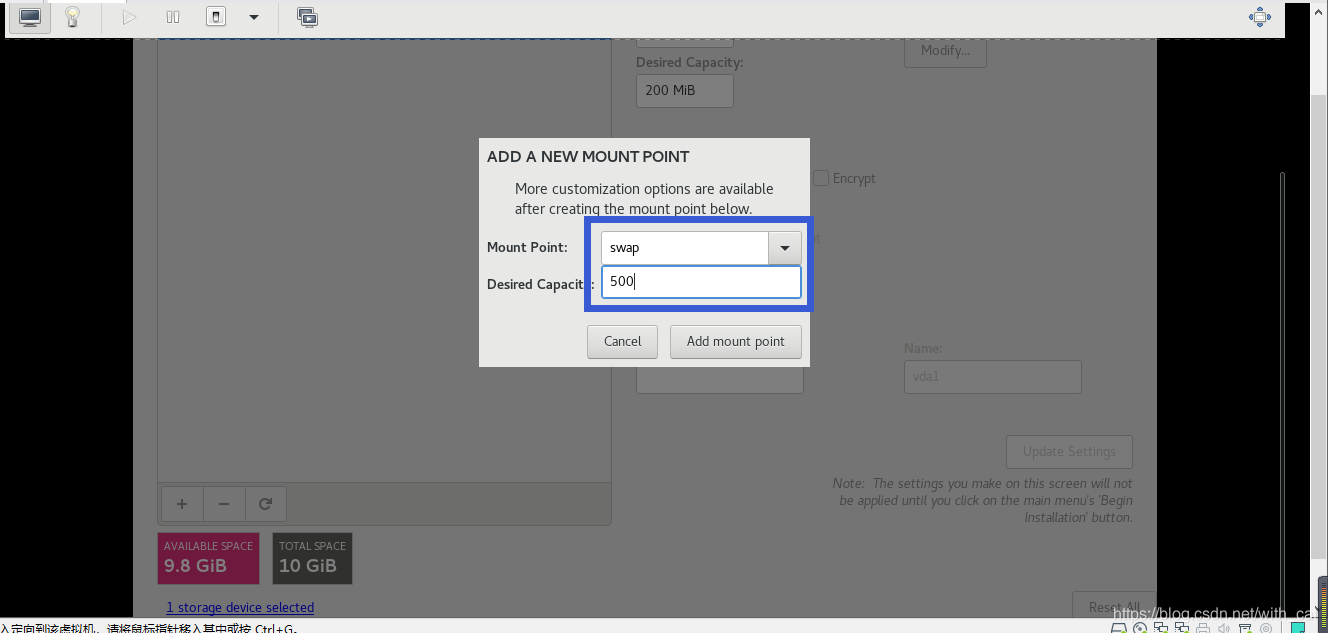This screenshot has height=633, width=1328.
Task: Show the graphical console view
Action: pyautogui.click(x=29, y=17)
